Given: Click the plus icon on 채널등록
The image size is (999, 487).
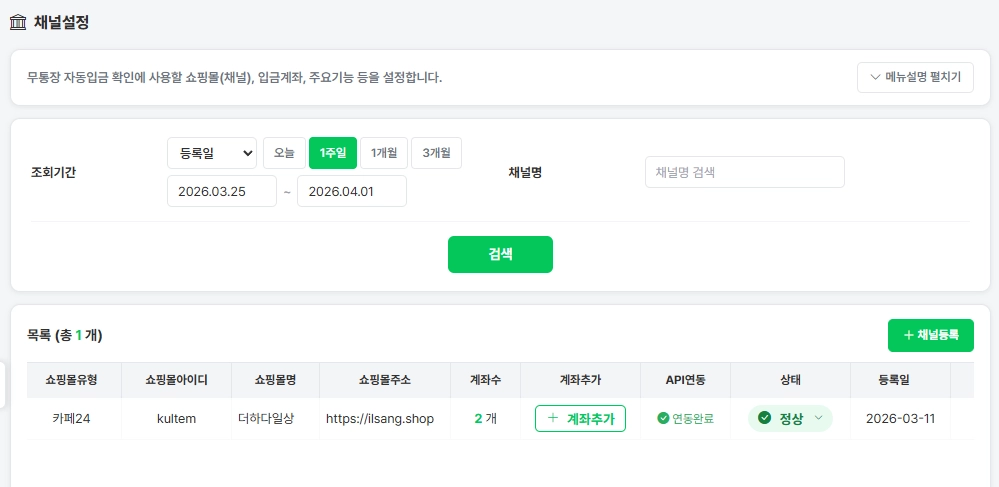Looking at the screenshot, I should (x=908, y=336).
